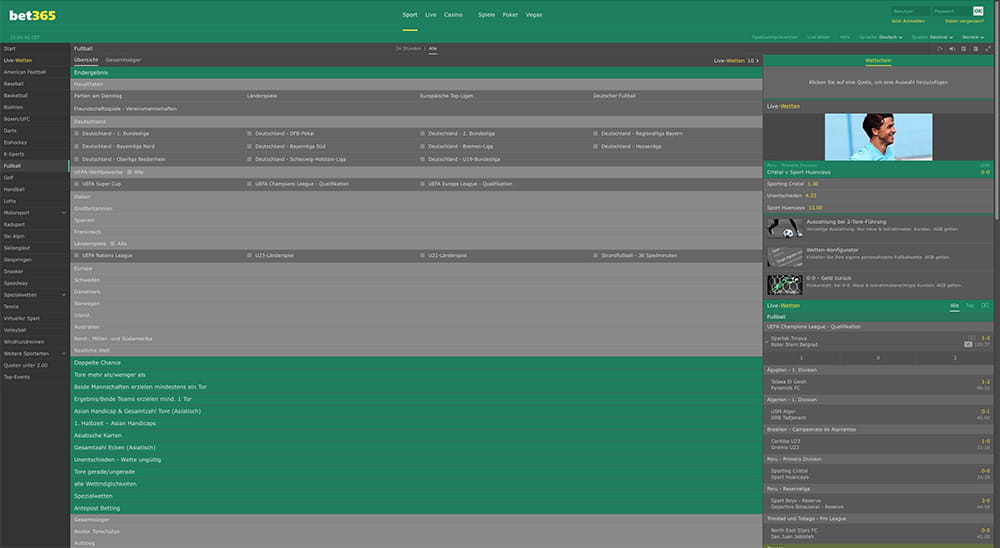Check Deutschland - Regionalliga Bayern checkbox
The height and width of the screenshot is (548, 1000).
596,133
